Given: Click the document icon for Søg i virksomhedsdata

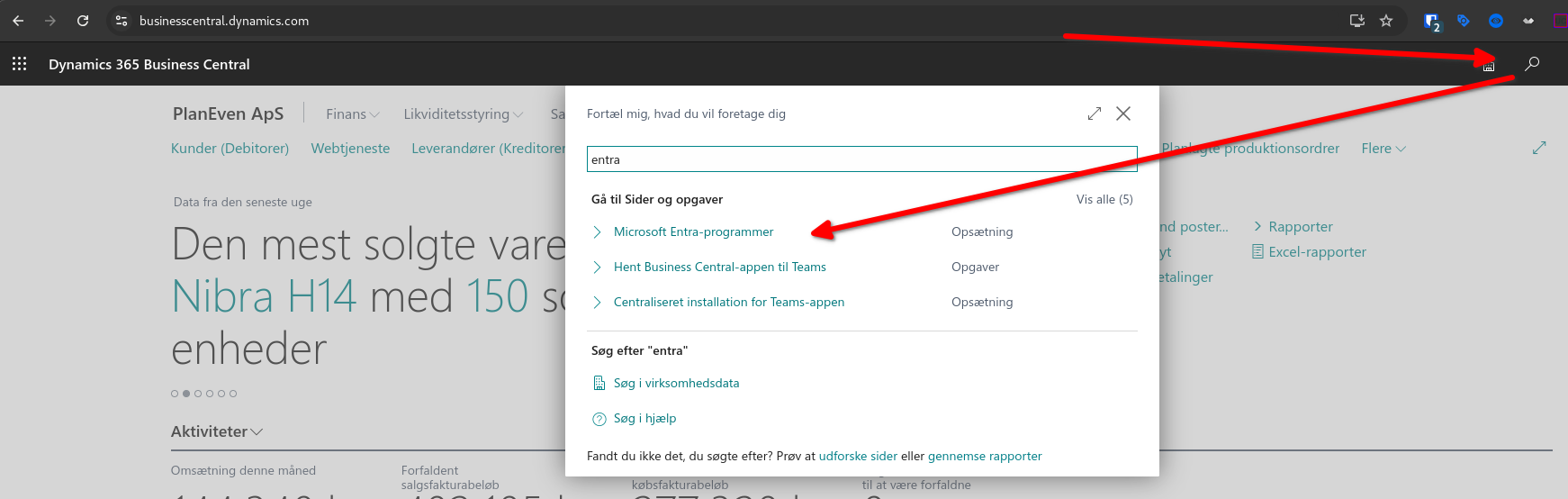Looking at the screenshot, I should [x=599, y=384].
